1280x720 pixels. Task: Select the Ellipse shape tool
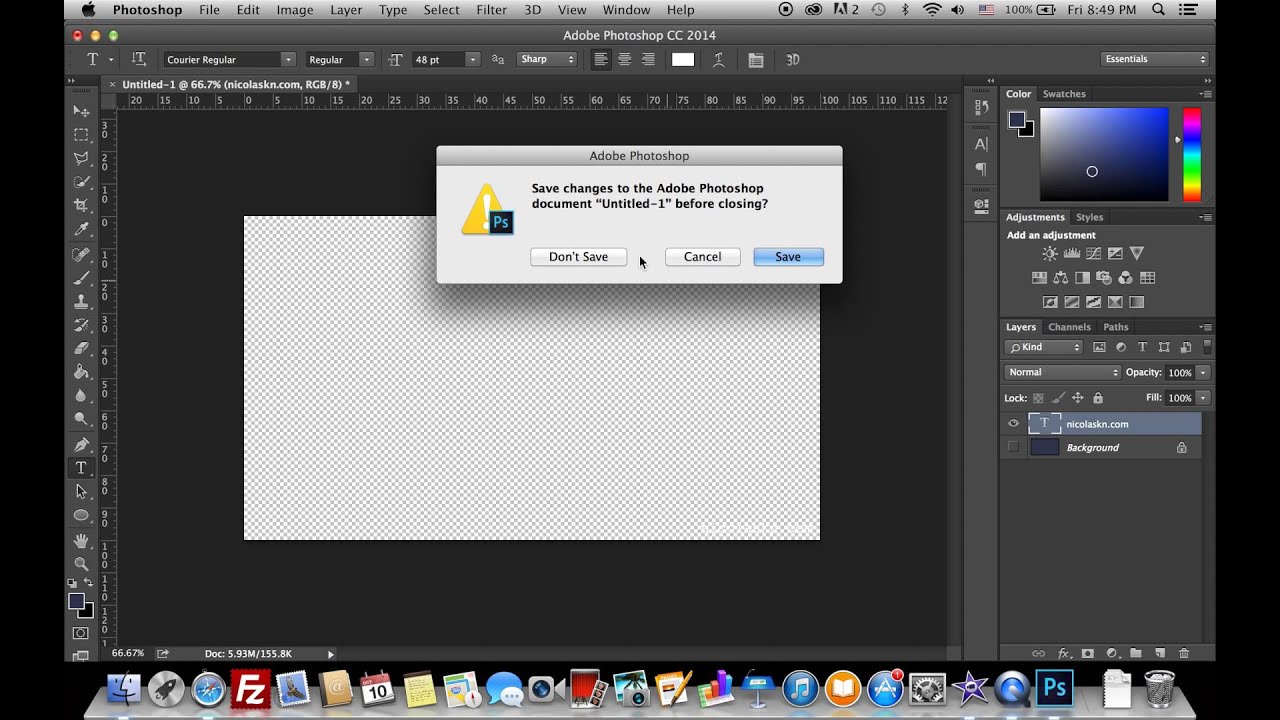(81, 515)
